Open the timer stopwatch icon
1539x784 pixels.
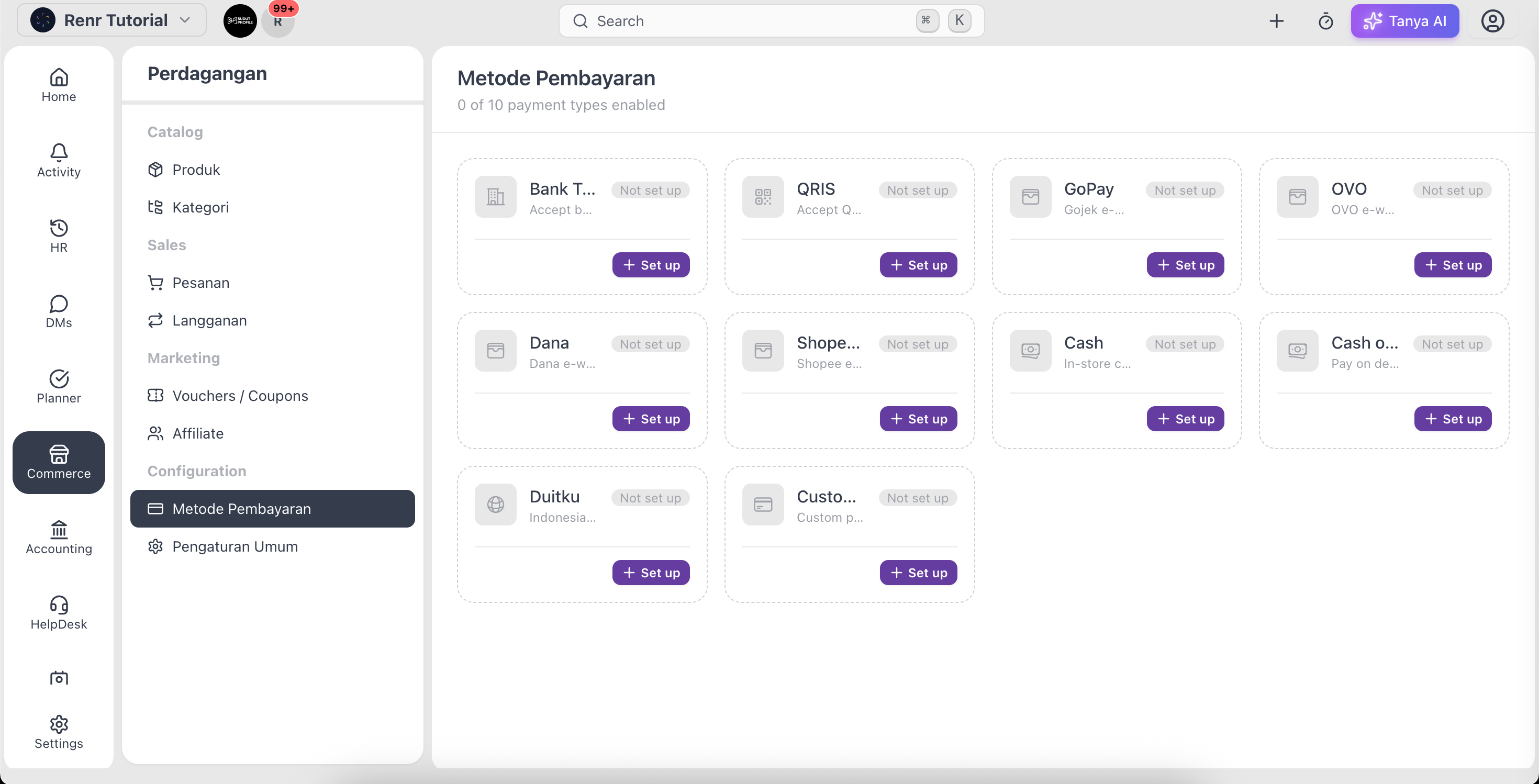click(1325, 21)
